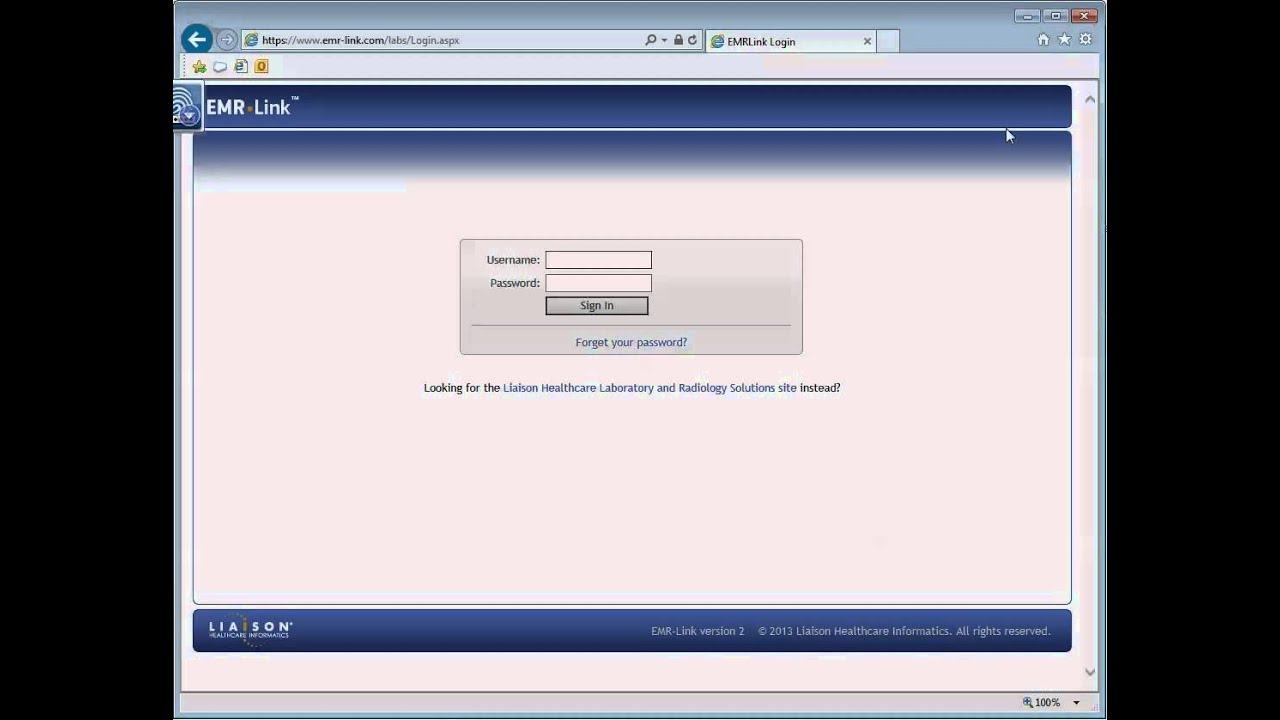This screenshot has width=1280, height=720.
Task: Click the second favorites bar icon
Action: [220, 67]
